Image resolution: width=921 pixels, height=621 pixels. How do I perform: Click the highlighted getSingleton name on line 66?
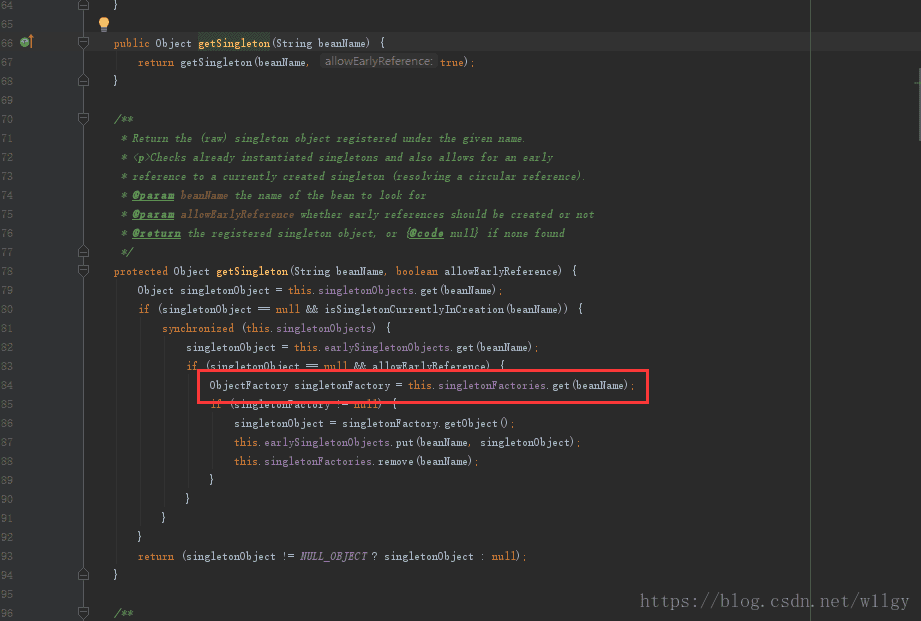(x=234, y=43)
